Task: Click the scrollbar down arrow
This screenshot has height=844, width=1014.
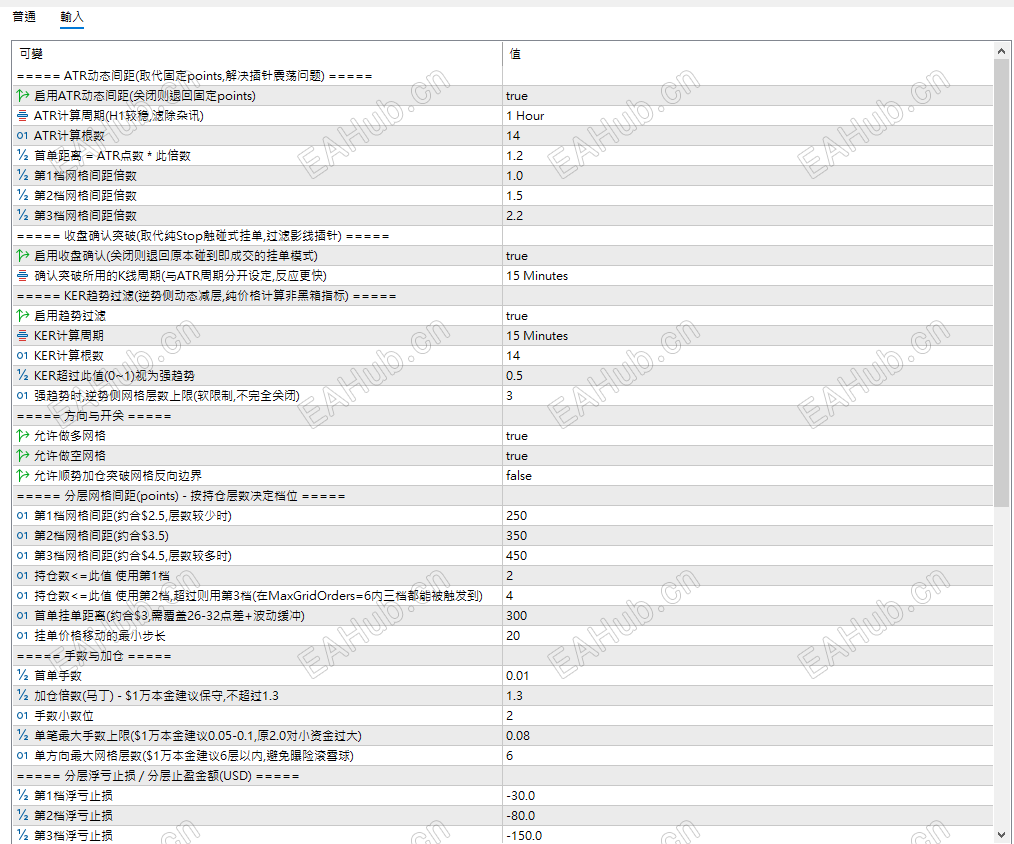Action: [x=1002, y=835]
